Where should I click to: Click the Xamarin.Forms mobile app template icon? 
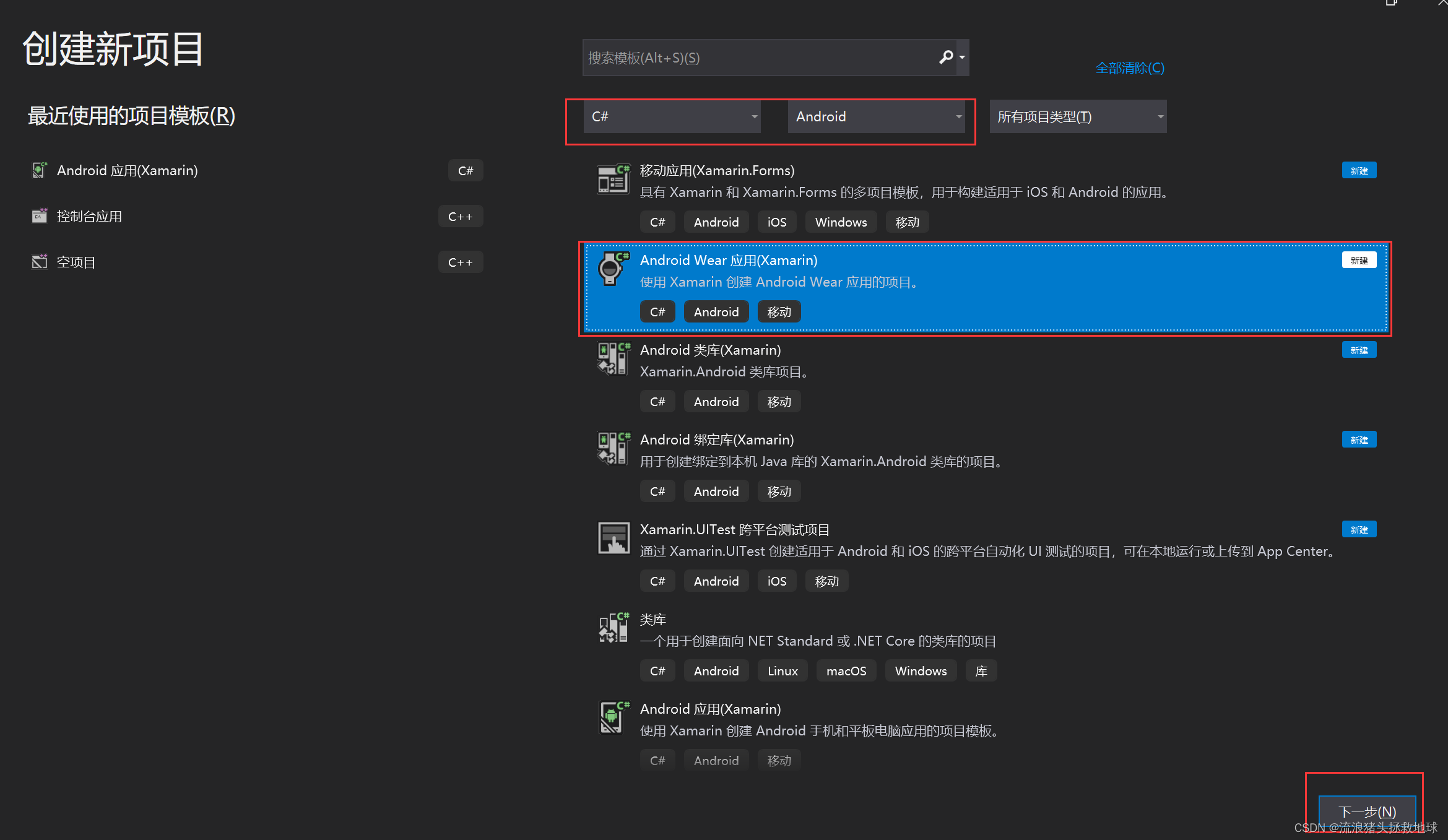point(613,180)
